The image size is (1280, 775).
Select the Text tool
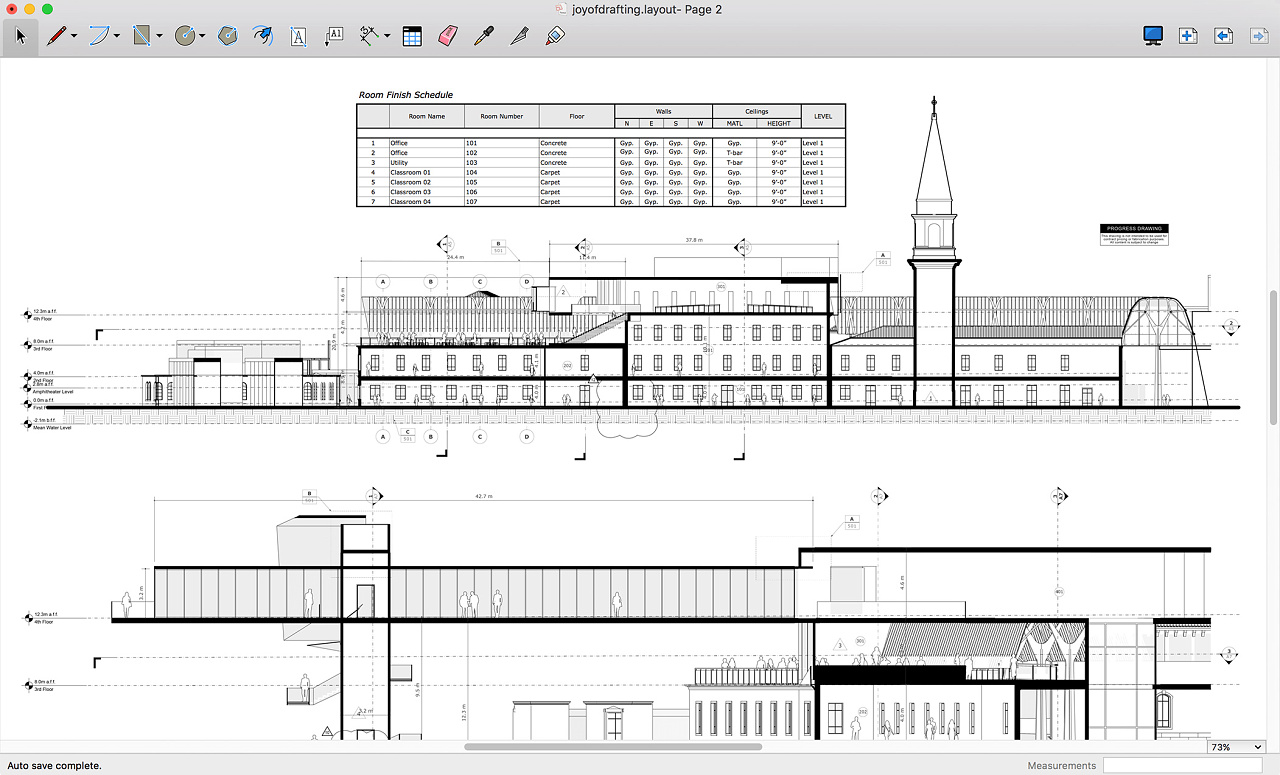[298, 36]
